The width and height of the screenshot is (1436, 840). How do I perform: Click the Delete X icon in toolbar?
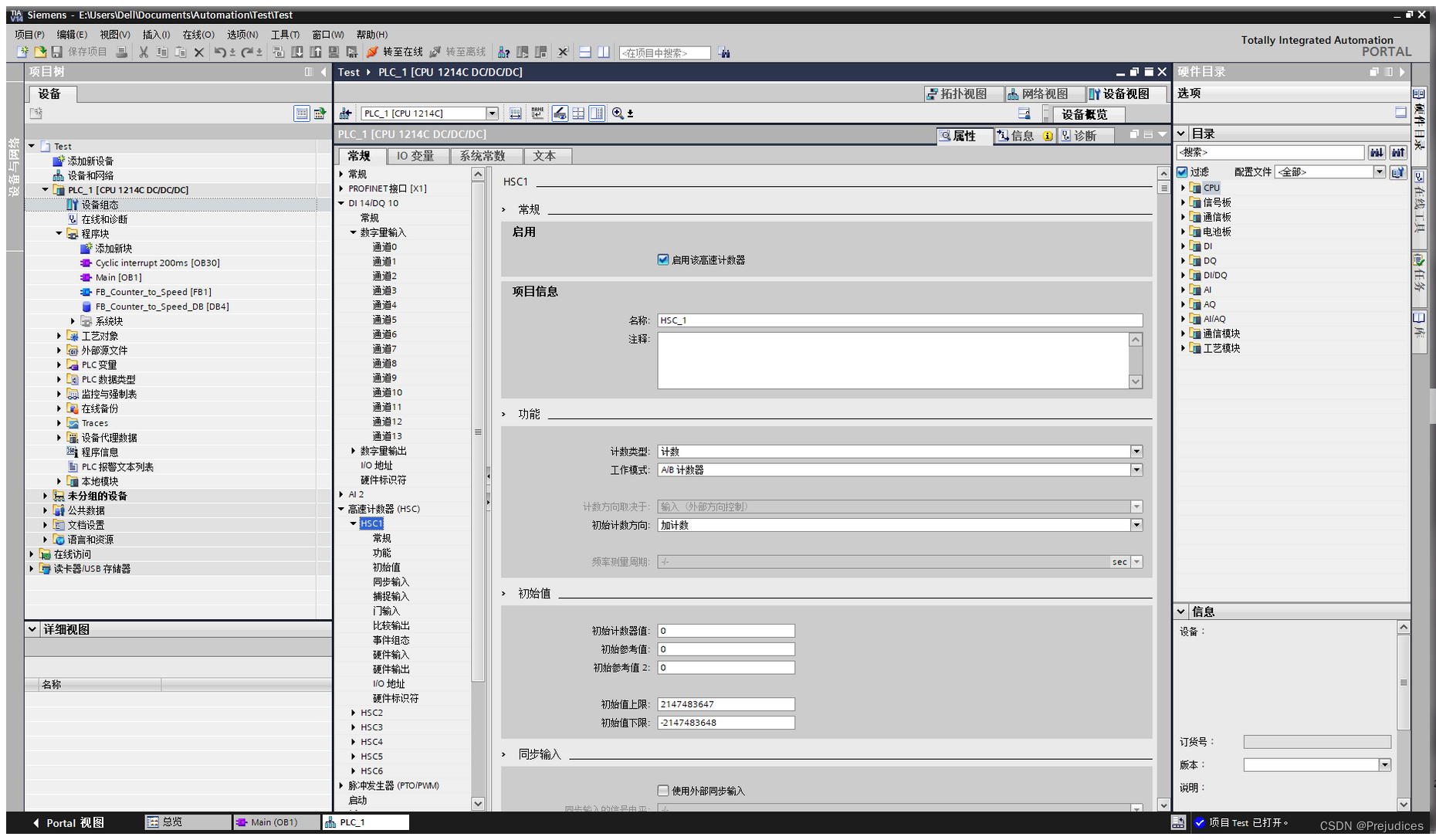(199, 52)
